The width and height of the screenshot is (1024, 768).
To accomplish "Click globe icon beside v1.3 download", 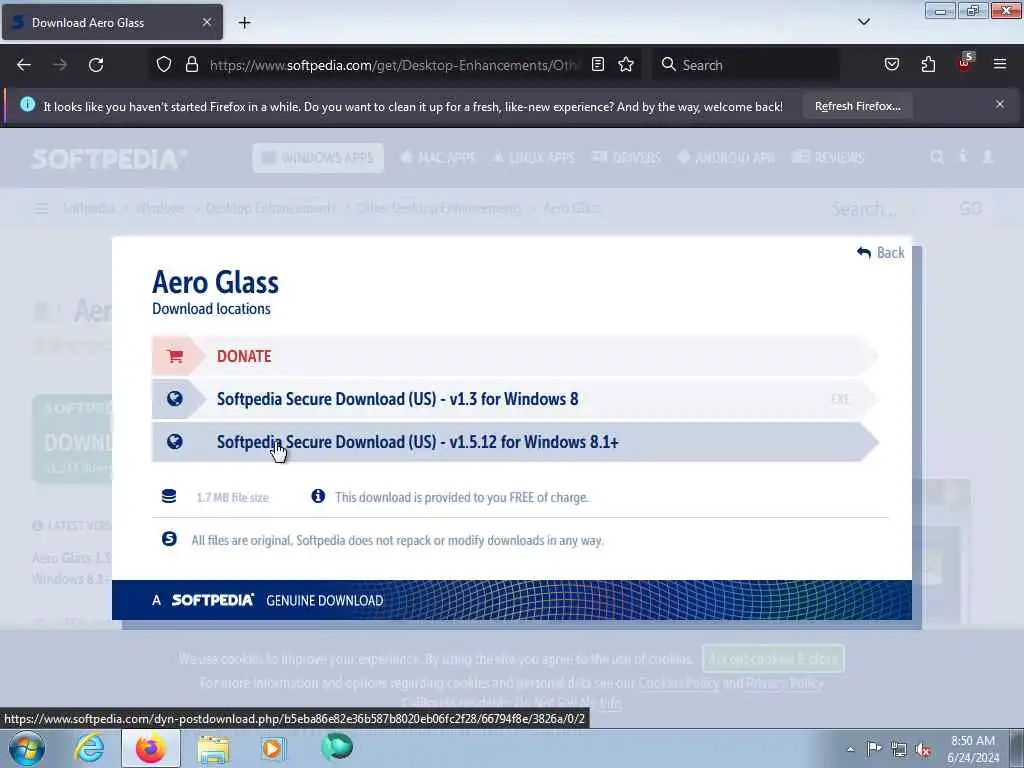I will (174, 398).
